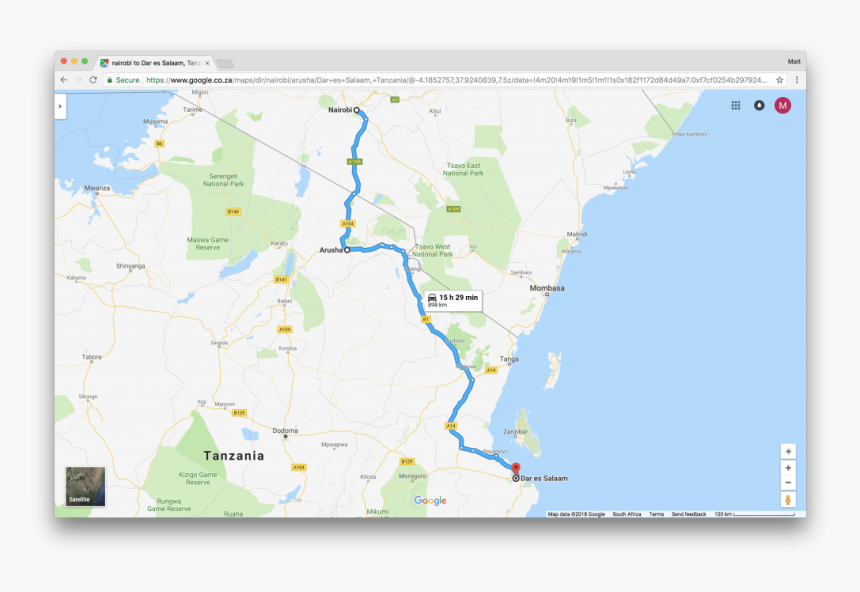
Task: Click the Tsavo East National Park label
Action: (x=463, y=169)
